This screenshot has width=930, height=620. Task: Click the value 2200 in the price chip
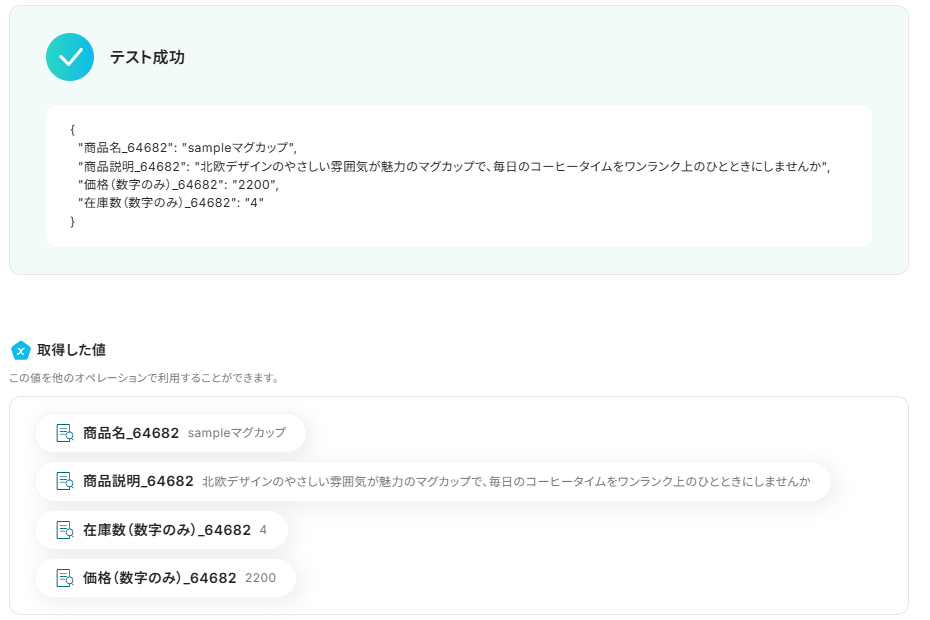[260, 578]
